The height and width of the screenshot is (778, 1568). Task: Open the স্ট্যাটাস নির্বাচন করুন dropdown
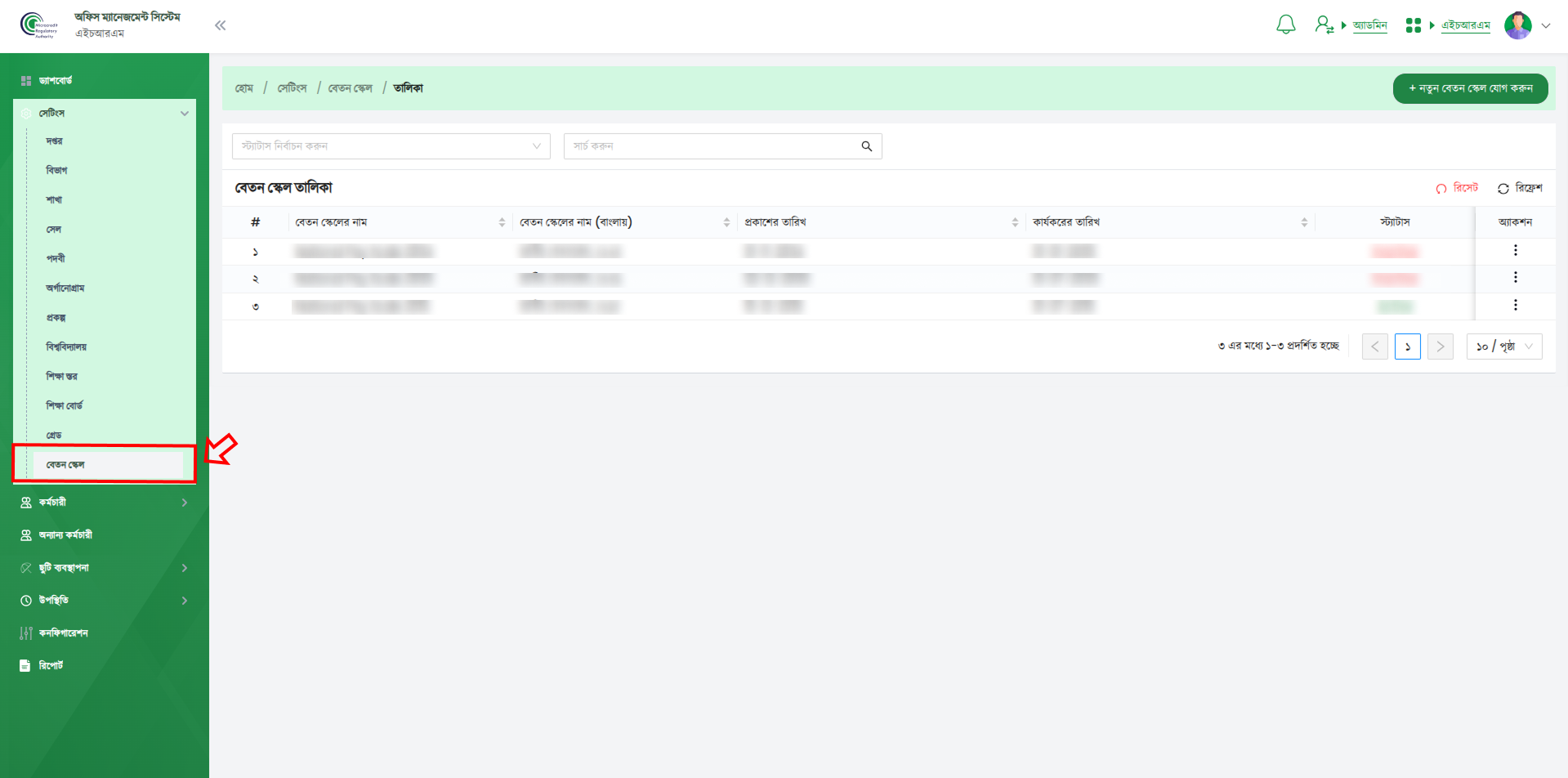click(x=391, y=146)
